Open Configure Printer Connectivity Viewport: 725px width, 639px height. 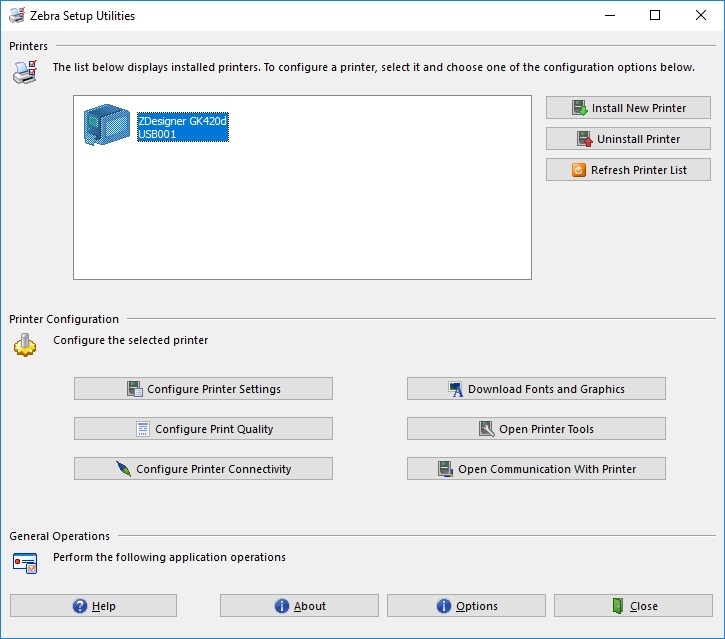click(203, 469)
